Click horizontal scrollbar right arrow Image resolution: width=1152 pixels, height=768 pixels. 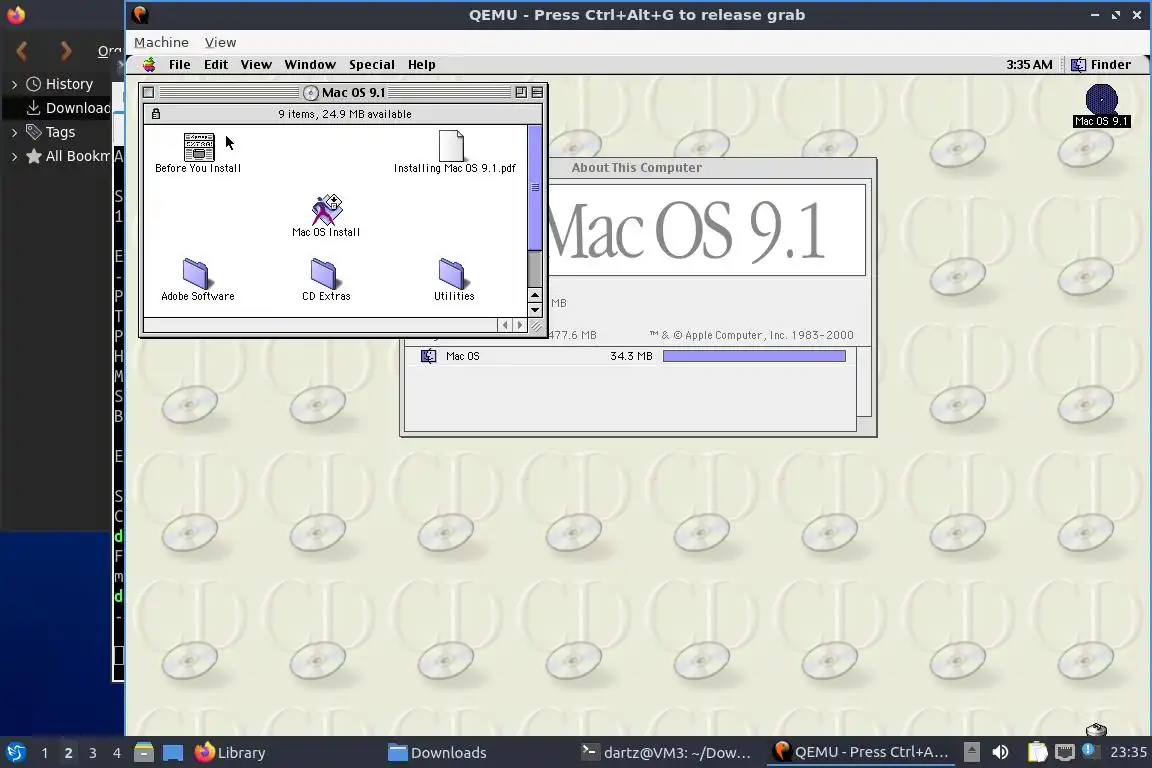point(519,325)
